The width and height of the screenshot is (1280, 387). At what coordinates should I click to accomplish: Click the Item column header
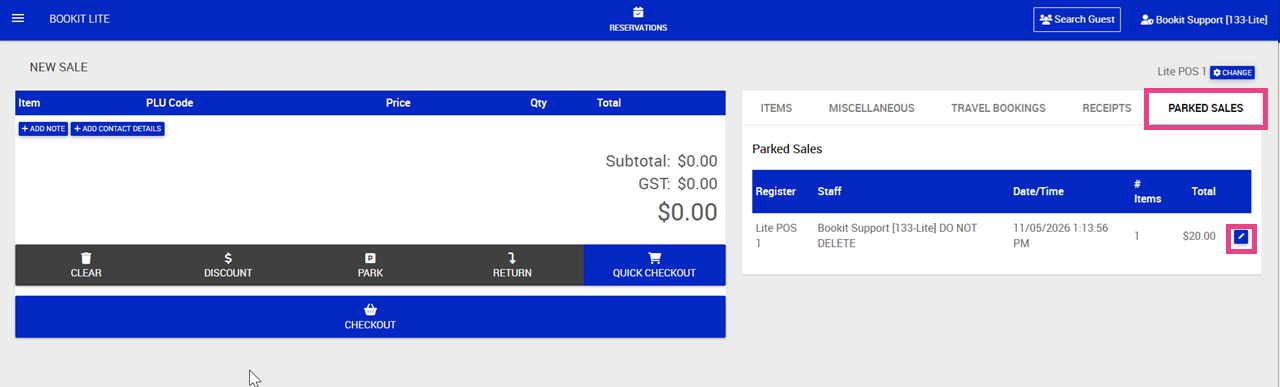29,103
